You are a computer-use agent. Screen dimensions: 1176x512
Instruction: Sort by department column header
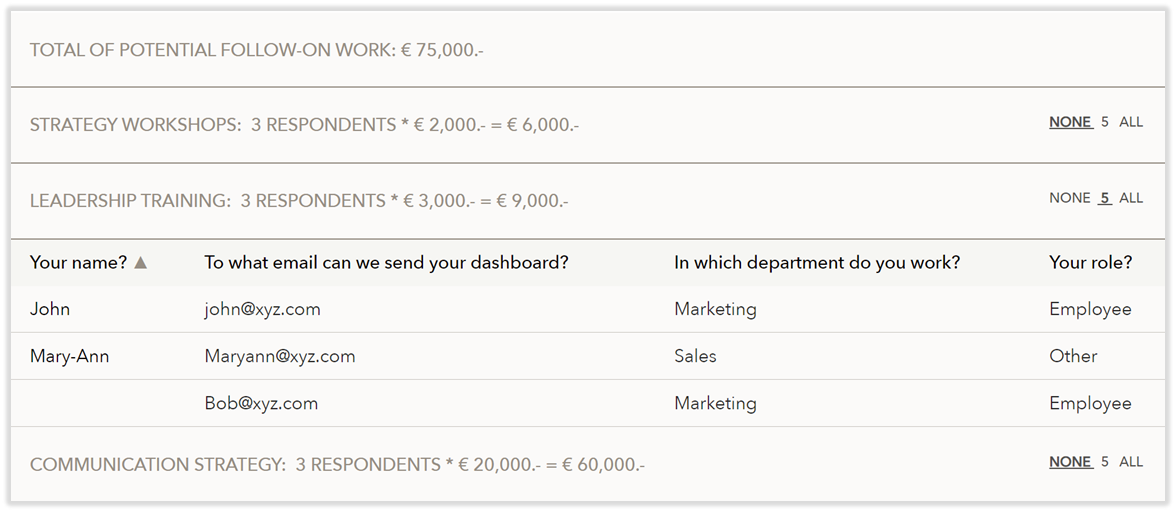coord(816,263)
